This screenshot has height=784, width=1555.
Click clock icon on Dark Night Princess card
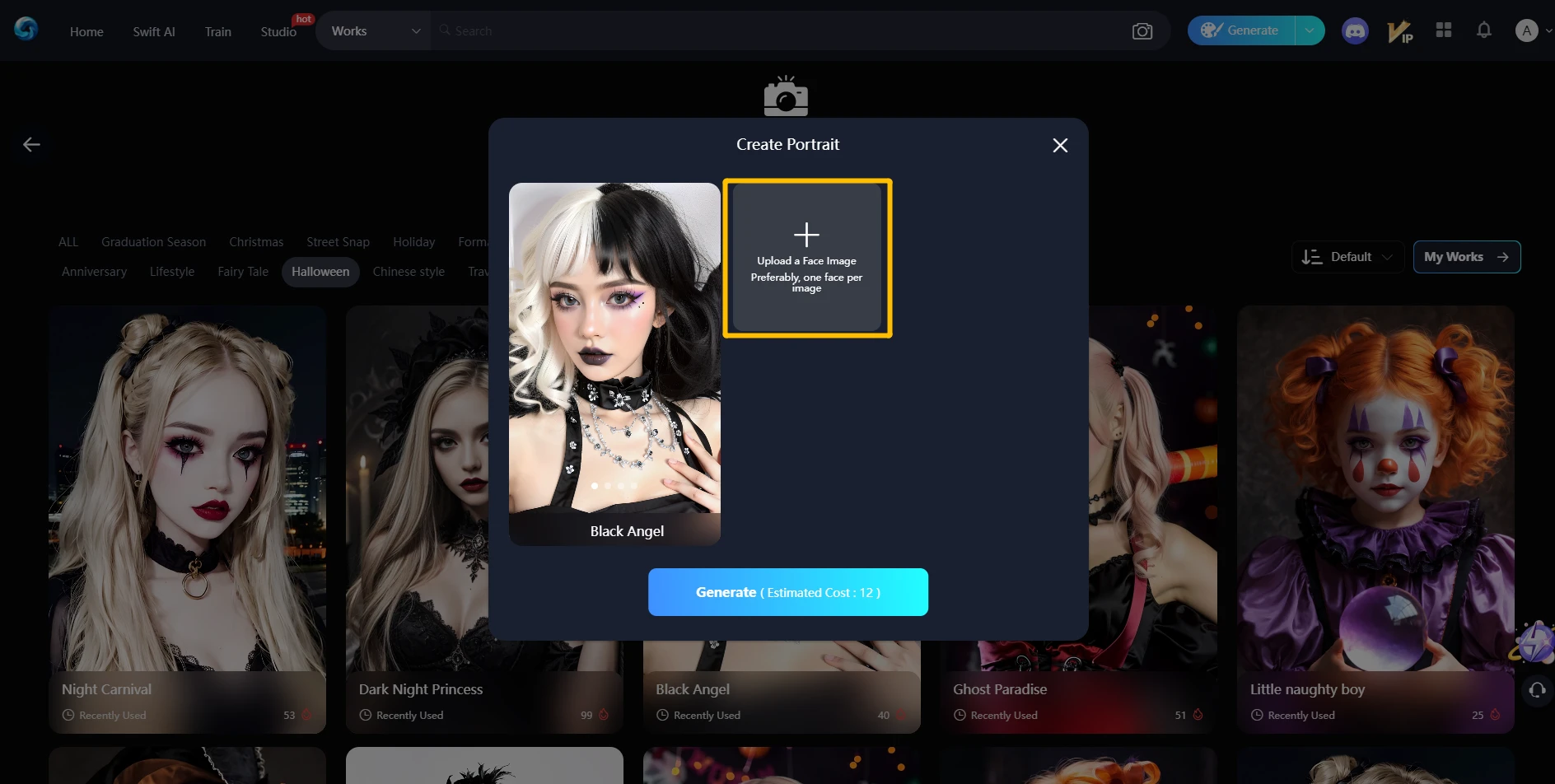click(x=366, y=715)
